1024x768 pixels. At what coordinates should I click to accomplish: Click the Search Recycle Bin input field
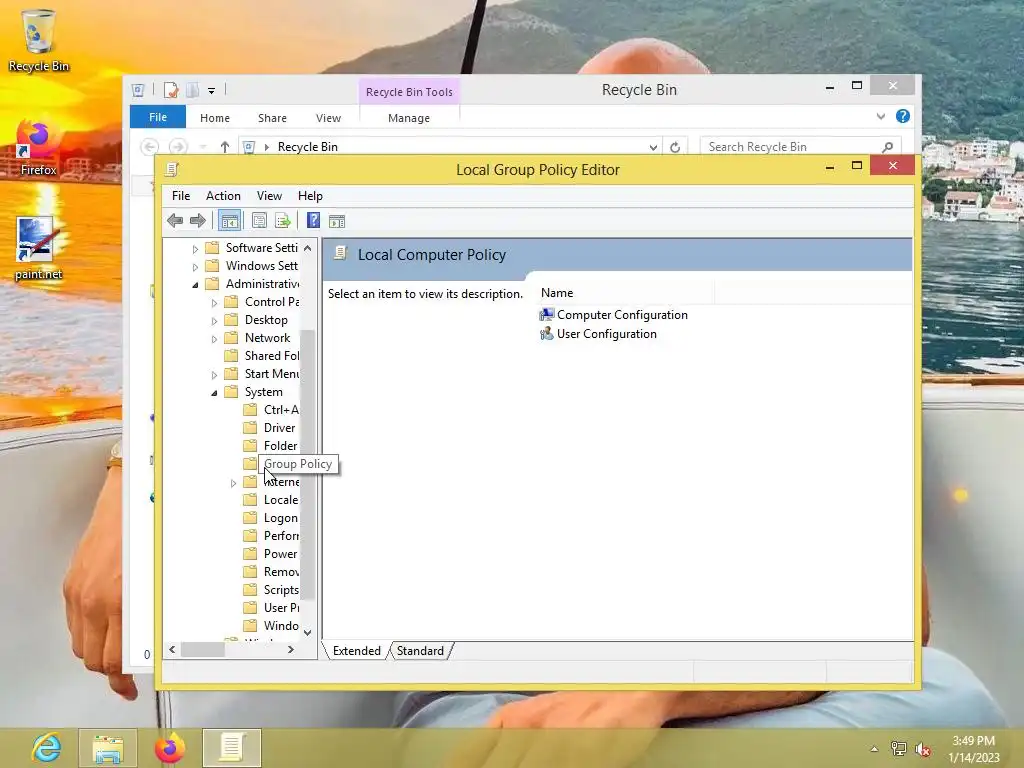pos(791,147)
